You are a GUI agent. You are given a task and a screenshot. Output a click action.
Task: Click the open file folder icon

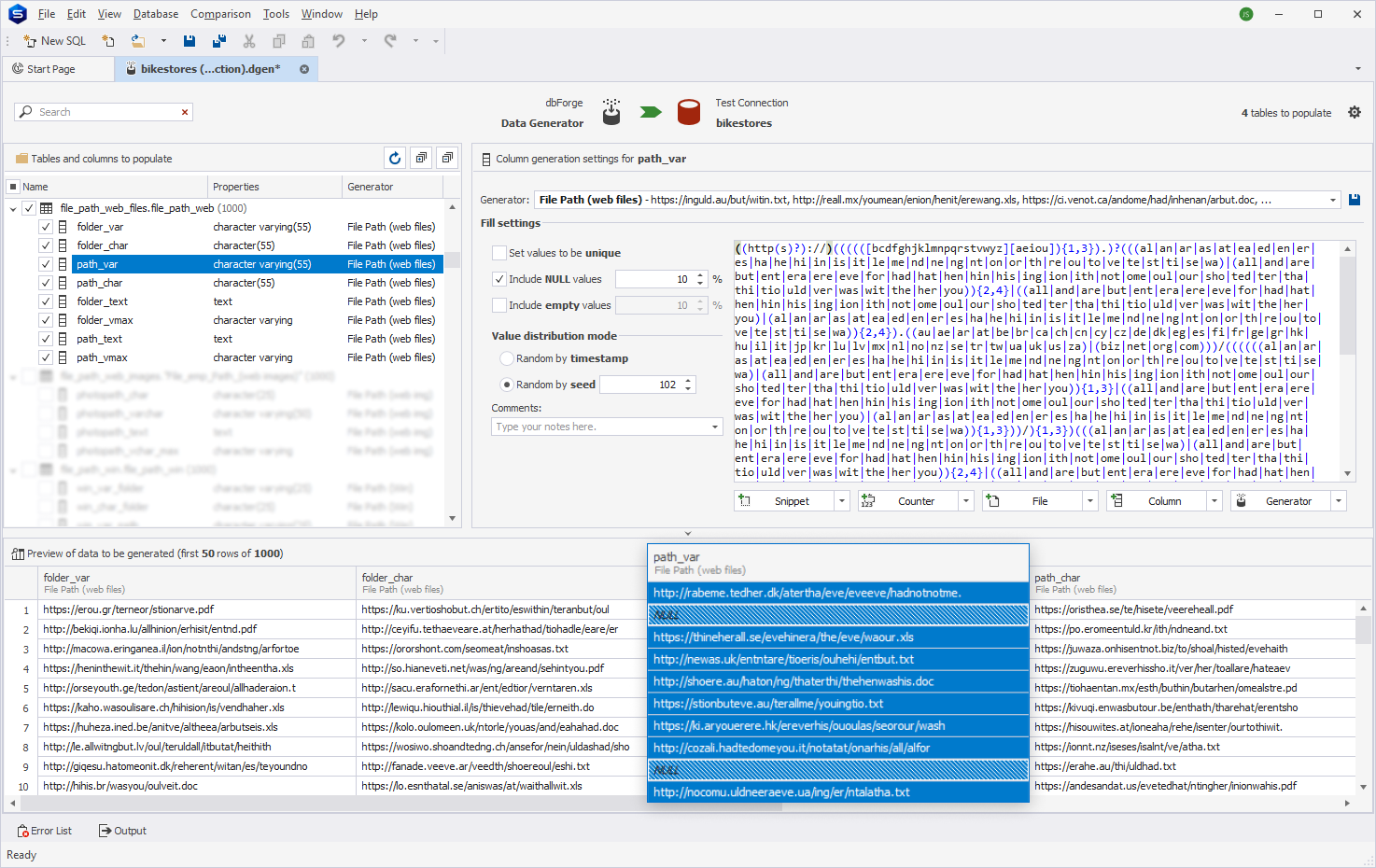138,41
